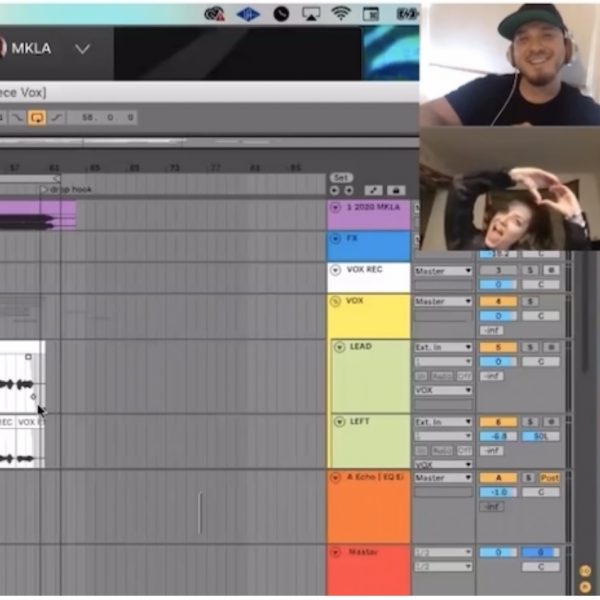Viewport: 600px width, 600px height.
Task: Open LEAD input channel dropdown
Action: click(x=443, y=361)
